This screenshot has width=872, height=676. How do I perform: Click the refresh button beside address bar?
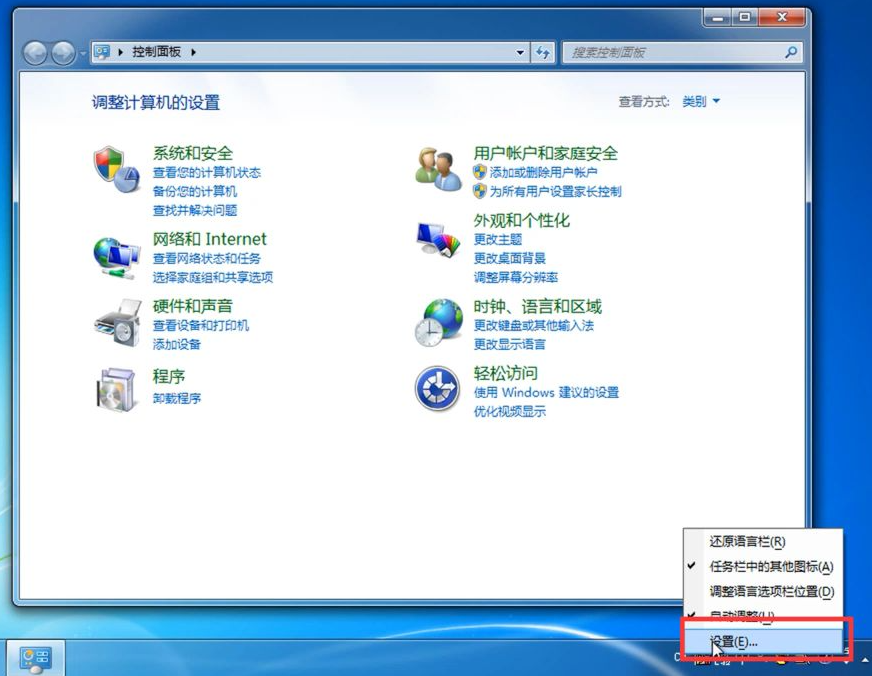541,52
